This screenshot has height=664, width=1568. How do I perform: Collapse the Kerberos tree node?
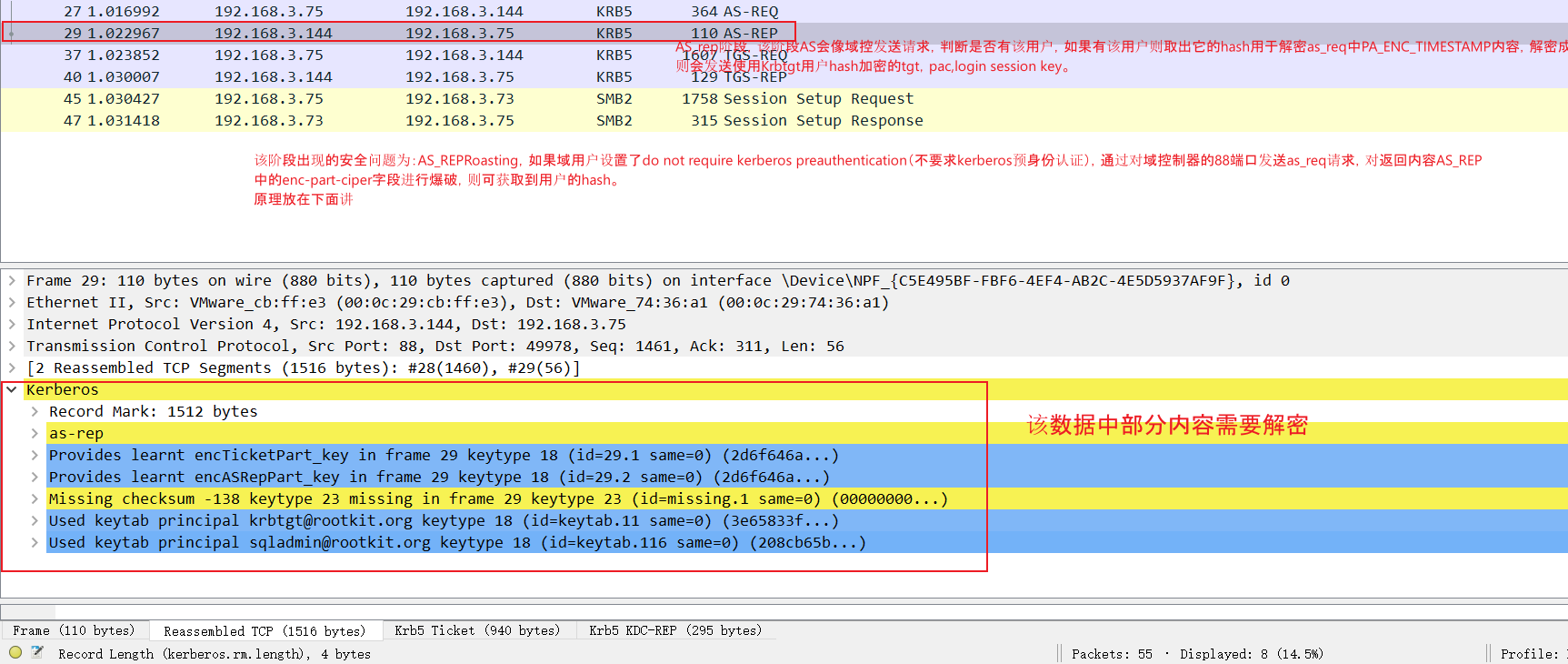[x=12, y=389]
